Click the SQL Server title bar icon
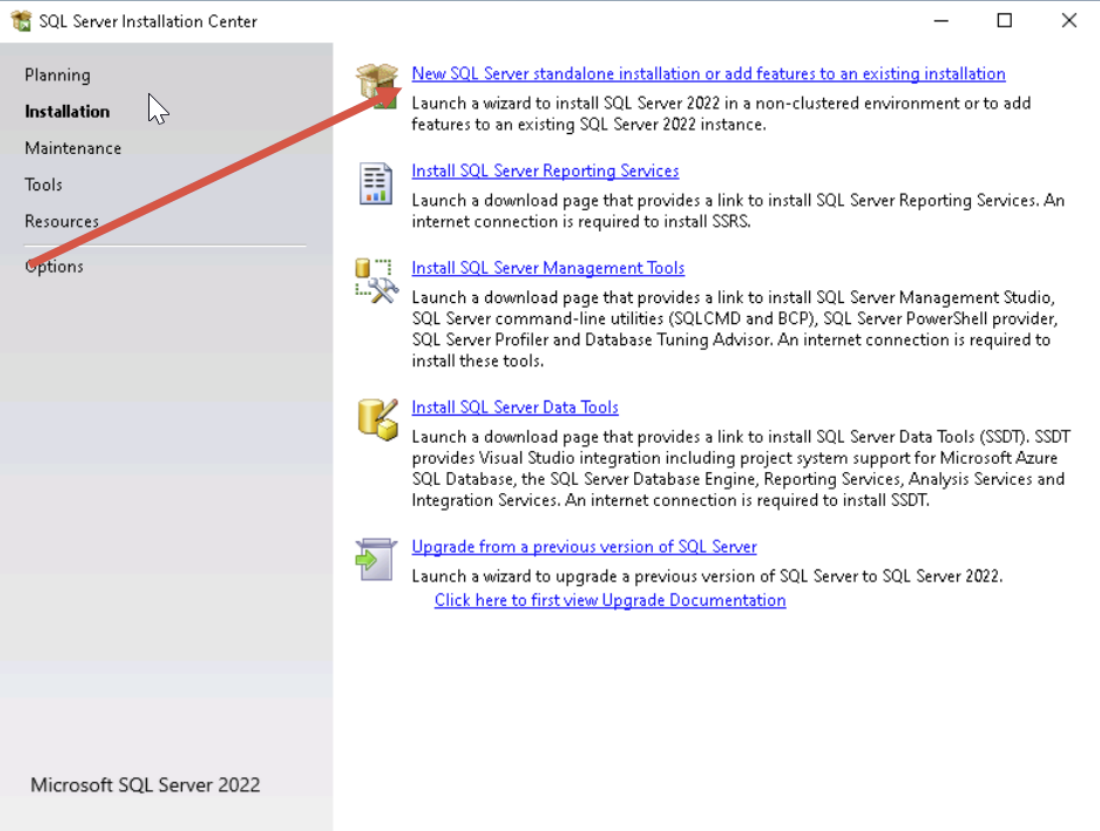This screenshot has width=1100, height=831. [x=22, y=21]
